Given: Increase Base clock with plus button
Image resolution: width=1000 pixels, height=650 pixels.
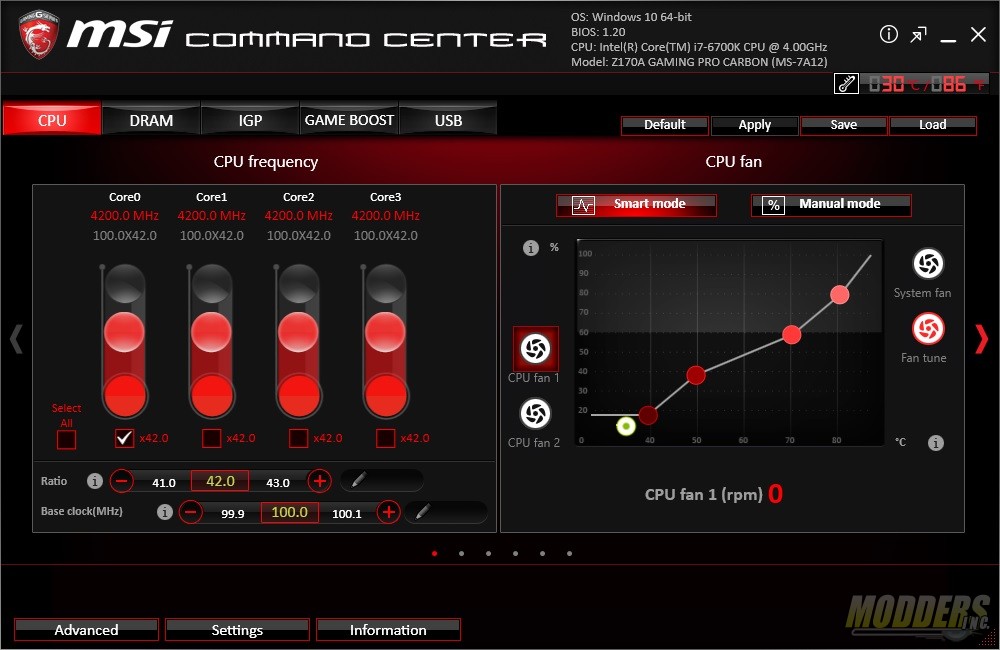Looking at the screenshot, I should tap(388, 512).
